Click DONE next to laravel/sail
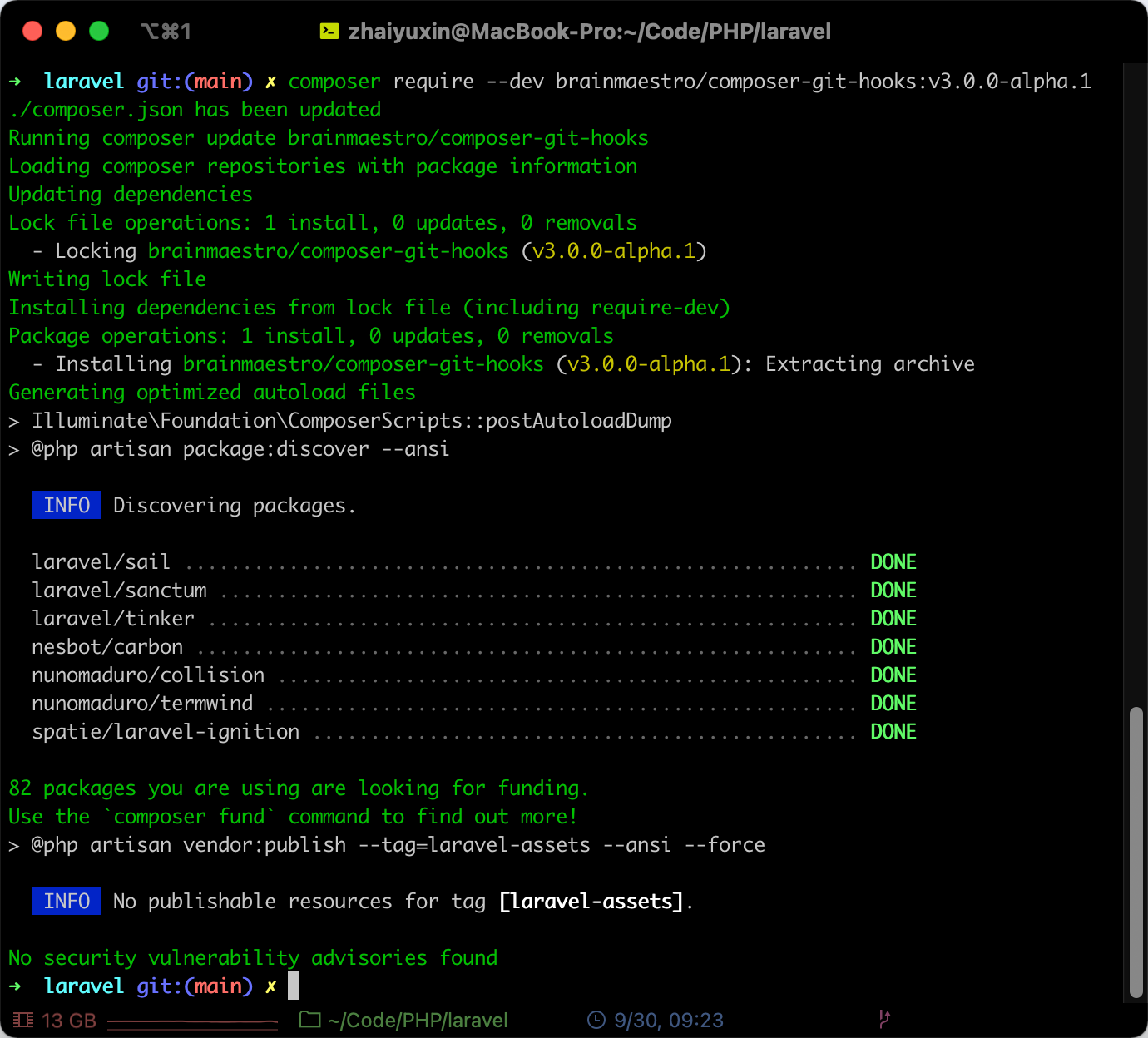This screenshot has width=1148, height=1038. [x=893, y=562]
